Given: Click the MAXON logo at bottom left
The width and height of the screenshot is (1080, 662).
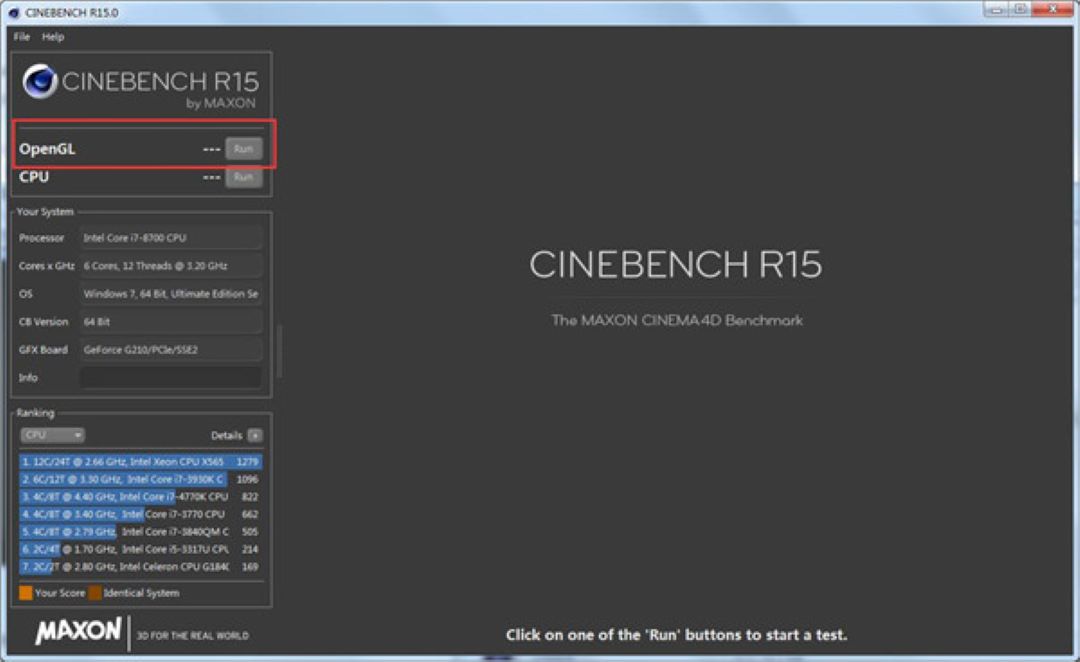Looking at the screenshot, I should 80,634.
